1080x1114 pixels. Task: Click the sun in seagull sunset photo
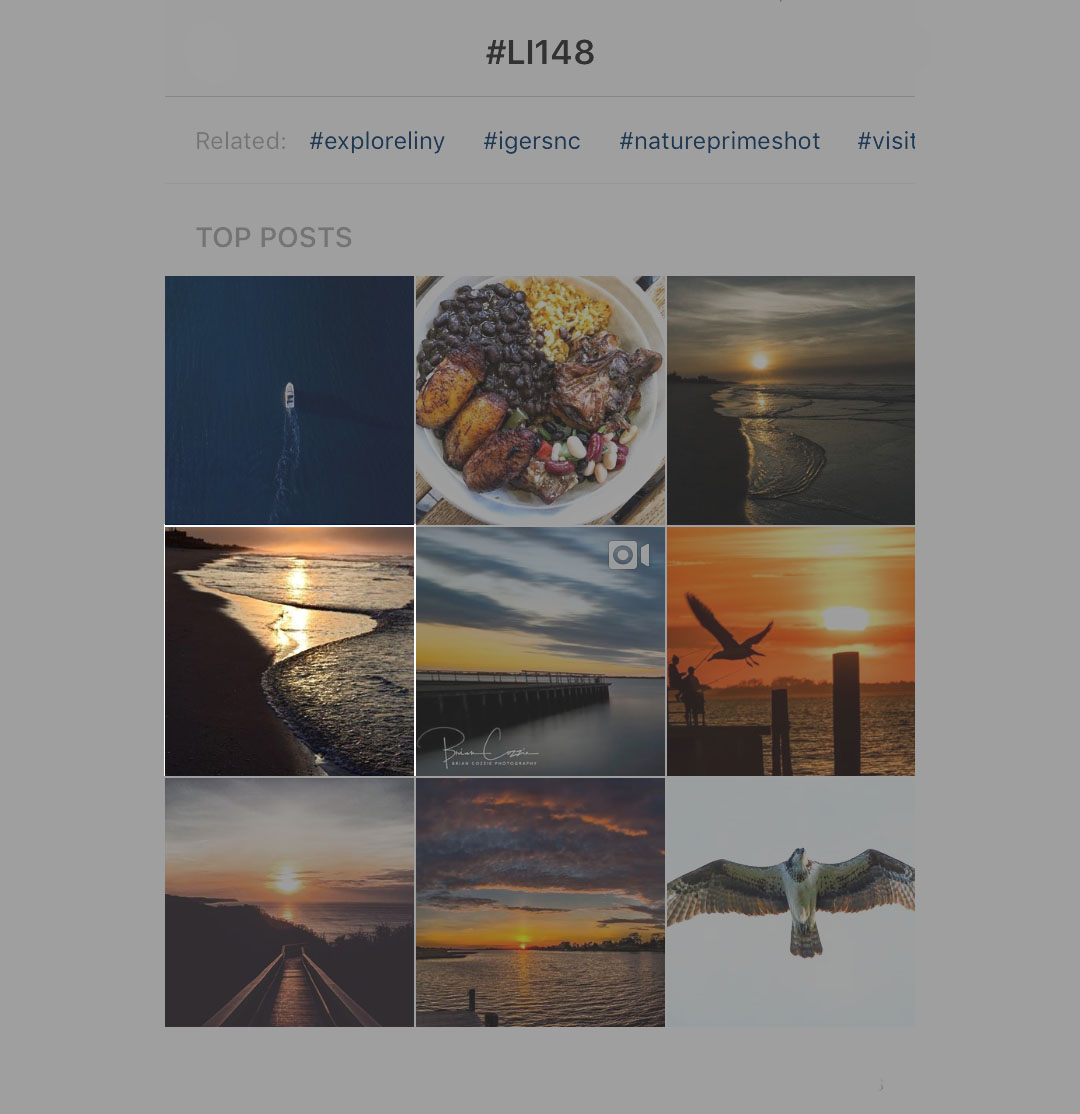(846, 618)
